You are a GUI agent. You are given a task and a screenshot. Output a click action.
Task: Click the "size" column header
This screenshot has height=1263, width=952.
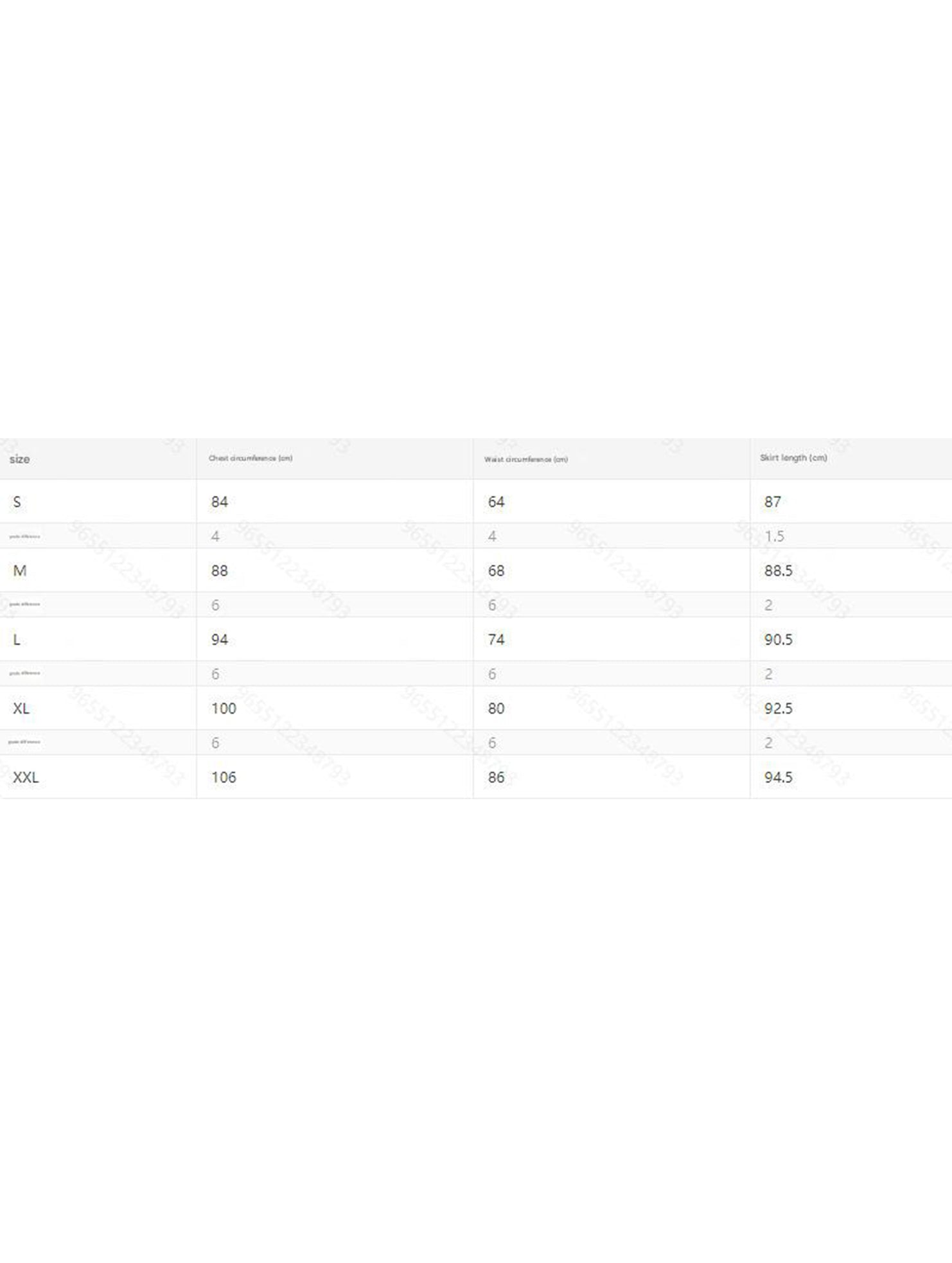19,459
